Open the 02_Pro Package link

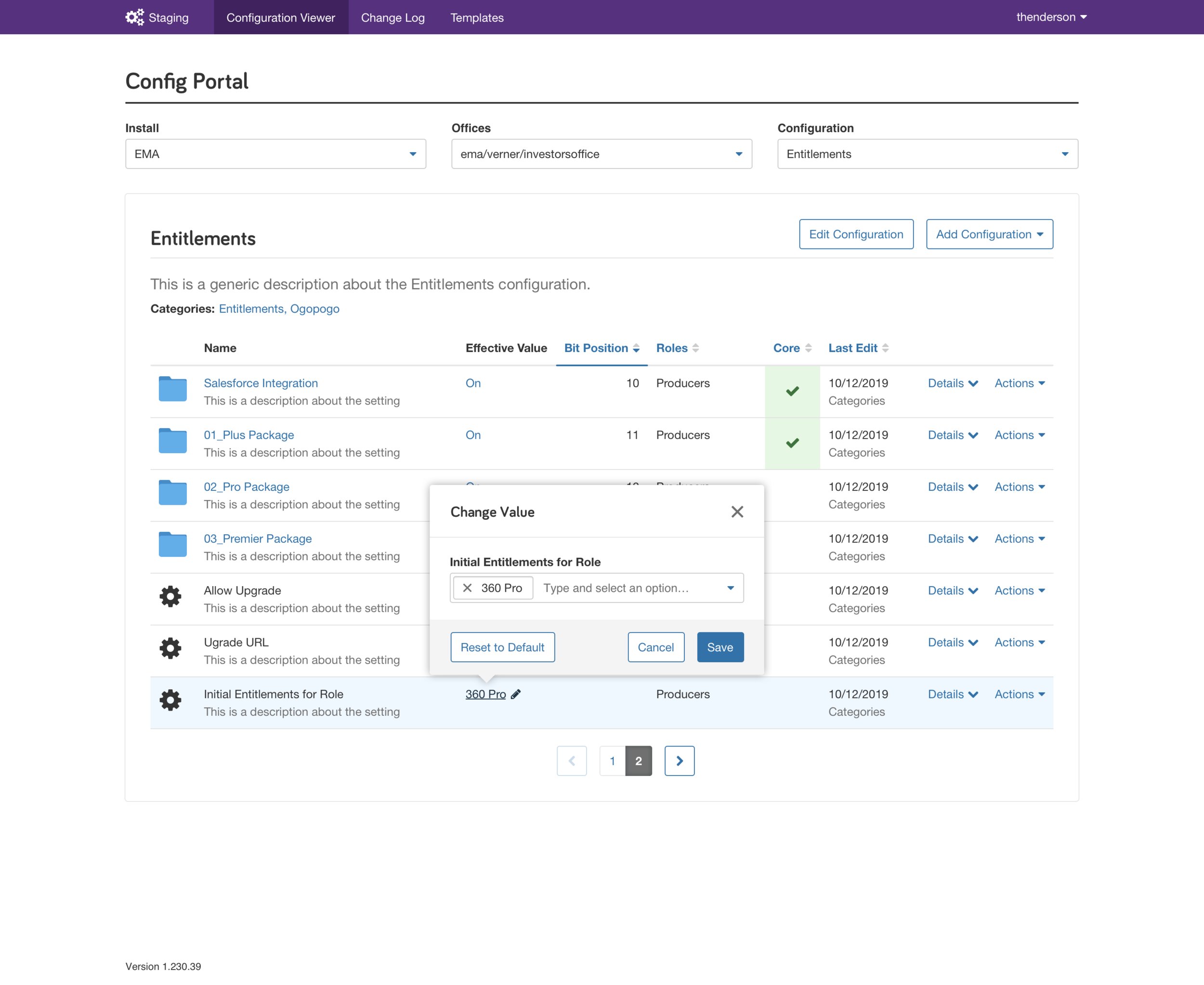click(247, 487)
